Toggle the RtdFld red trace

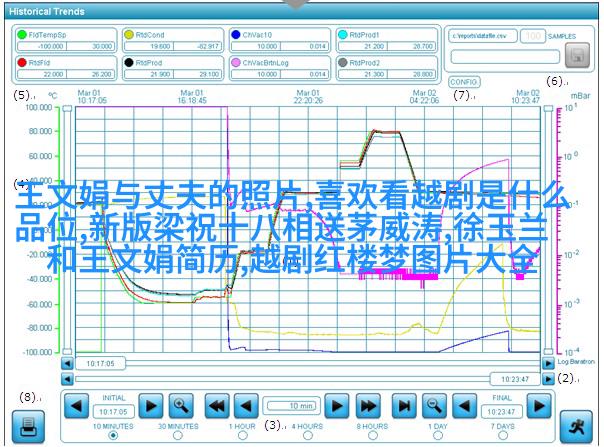click(22, 62)
